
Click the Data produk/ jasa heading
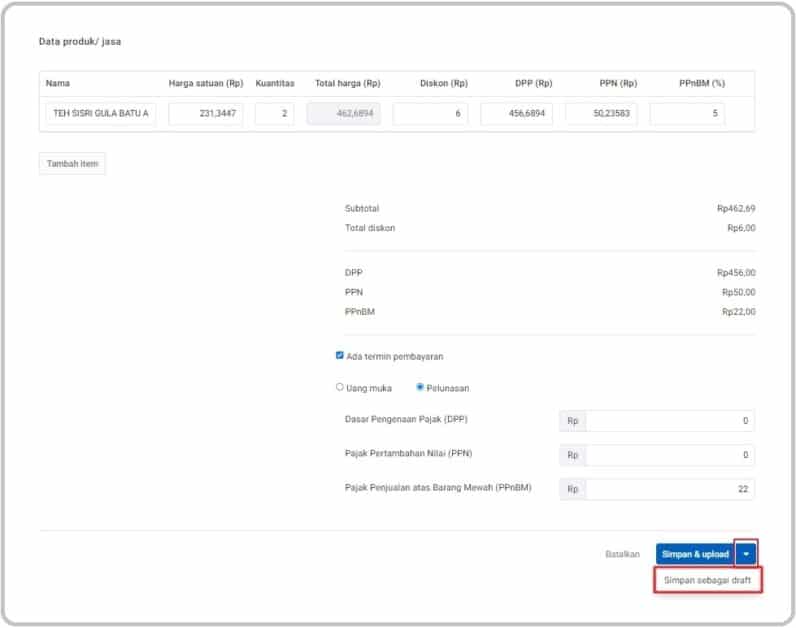coord(80,42)
